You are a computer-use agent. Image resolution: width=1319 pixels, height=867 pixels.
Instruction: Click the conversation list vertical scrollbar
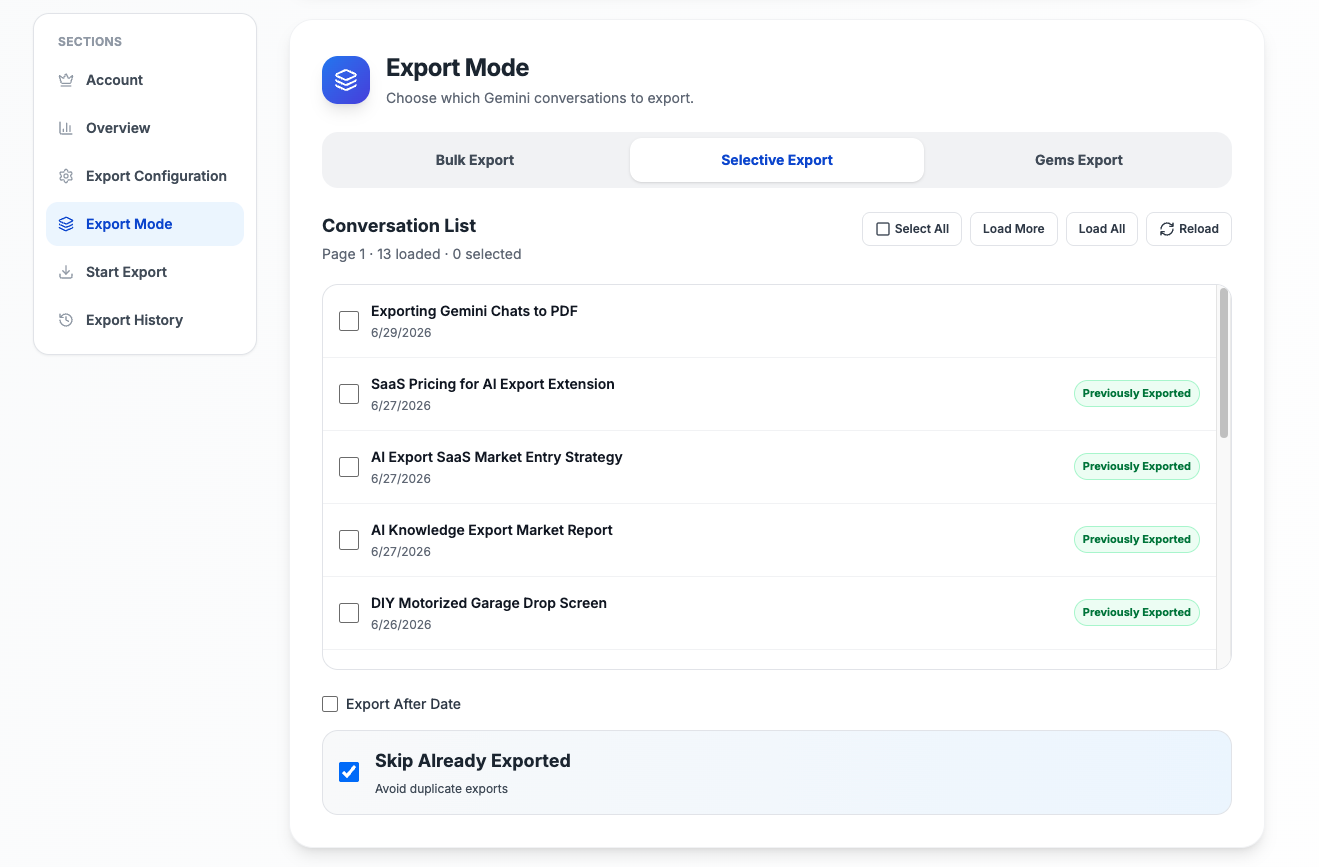tap(1224, 363)
